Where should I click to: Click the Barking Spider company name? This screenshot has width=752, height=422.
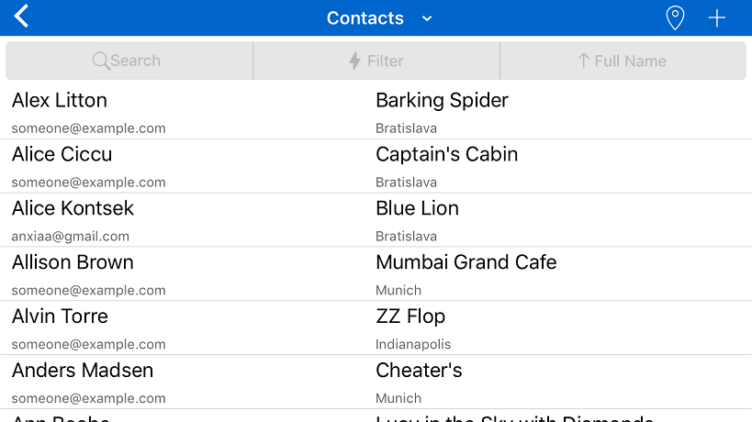point(442,100)
